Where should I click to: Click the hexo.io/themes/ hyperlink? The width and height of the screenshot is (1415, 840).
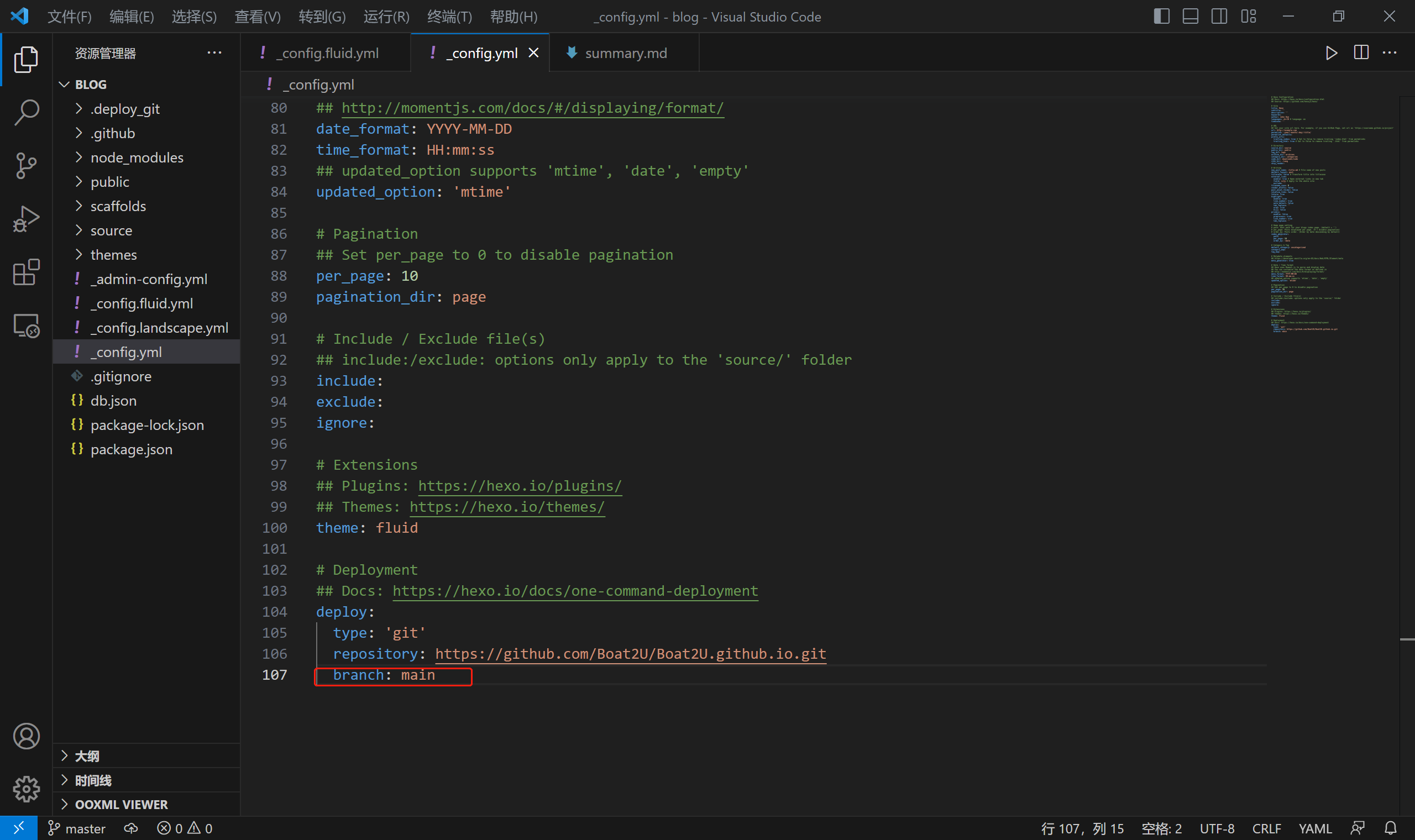506,506
